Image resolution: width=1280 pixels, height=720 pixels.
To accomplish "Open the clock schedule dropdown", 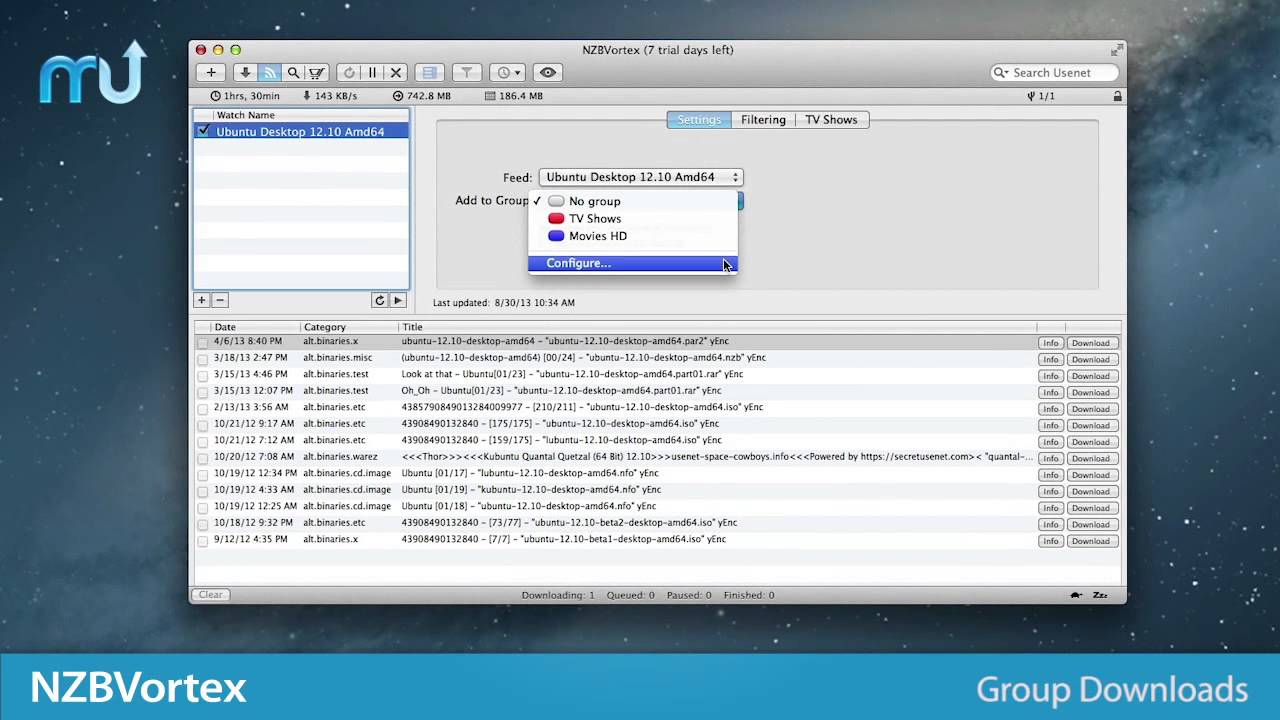I will [x=507, y=72].
